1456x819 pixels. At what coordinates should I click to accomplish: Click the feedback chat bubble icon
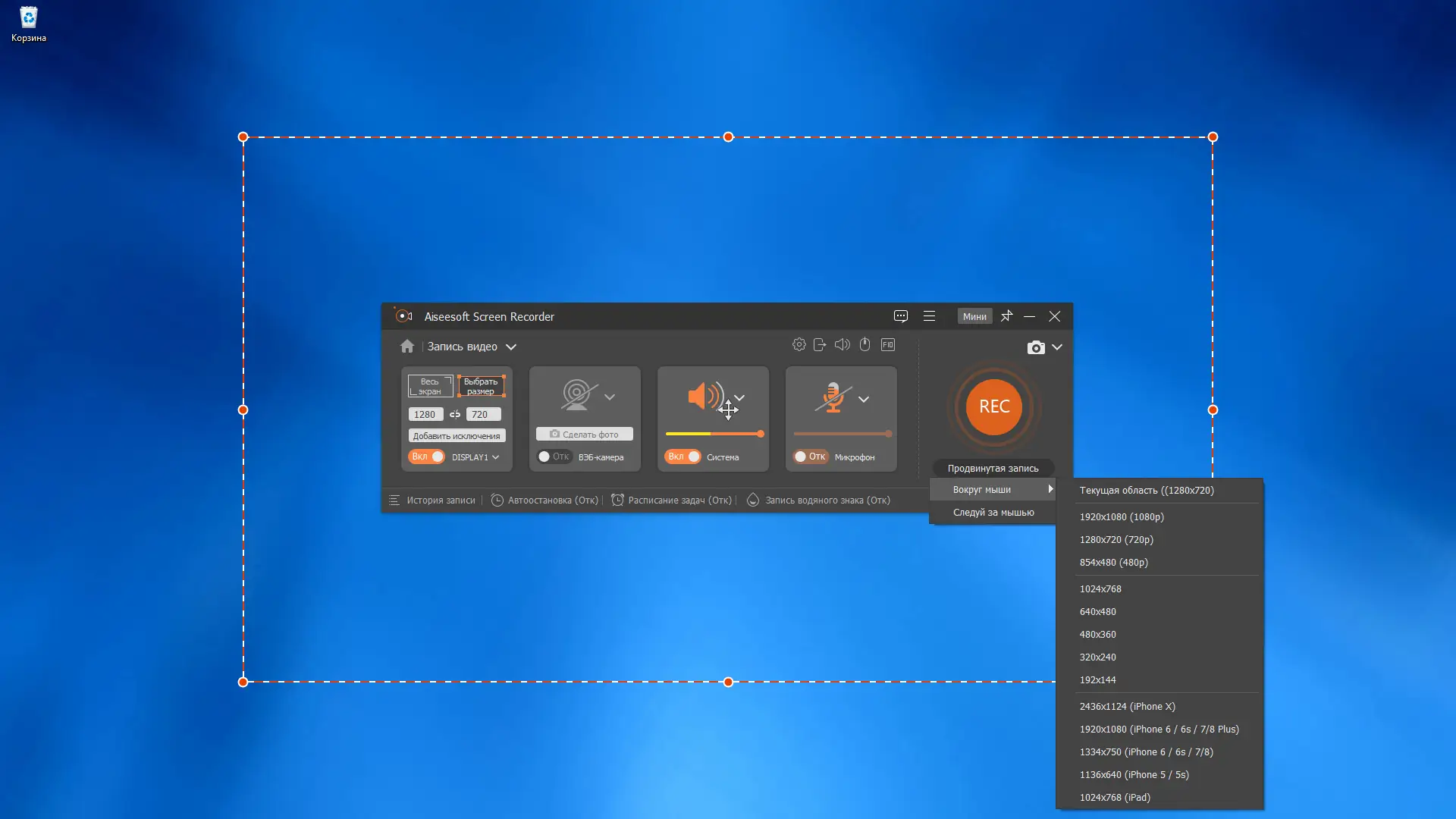(x=901, y=316)
